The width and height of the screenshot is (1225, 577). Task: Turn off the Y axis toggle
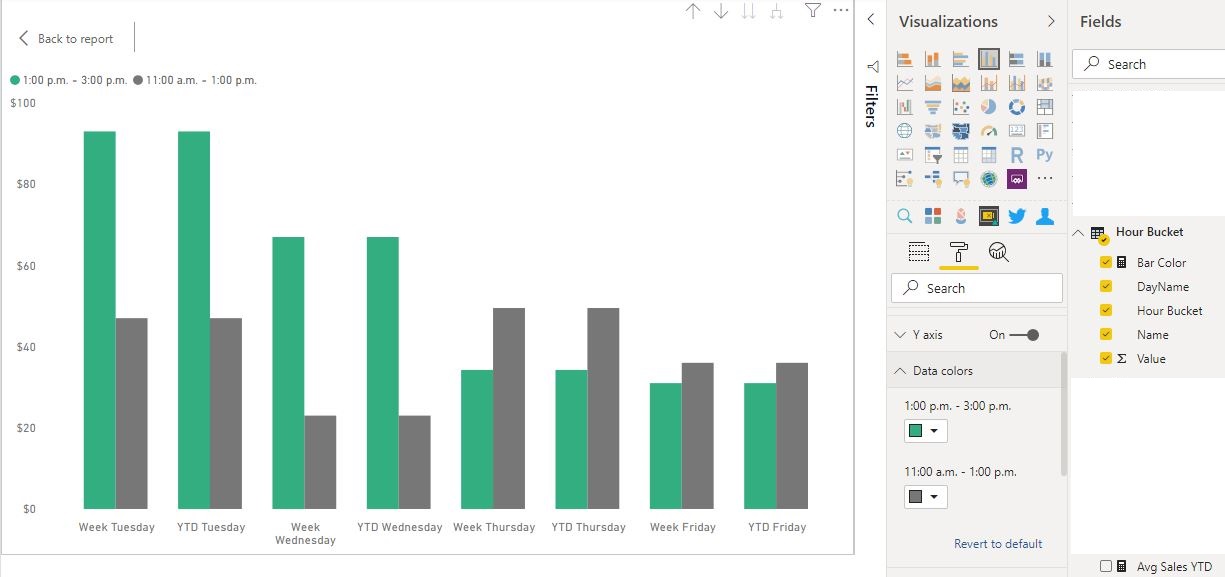1025,335
